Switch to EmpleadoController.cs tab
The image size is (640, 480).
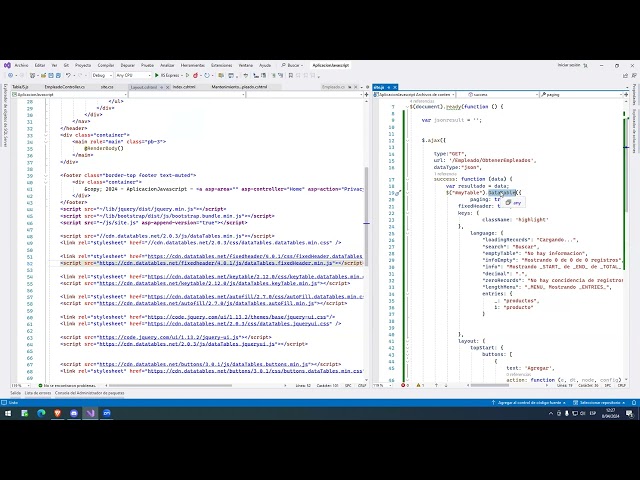pos(64,87)
